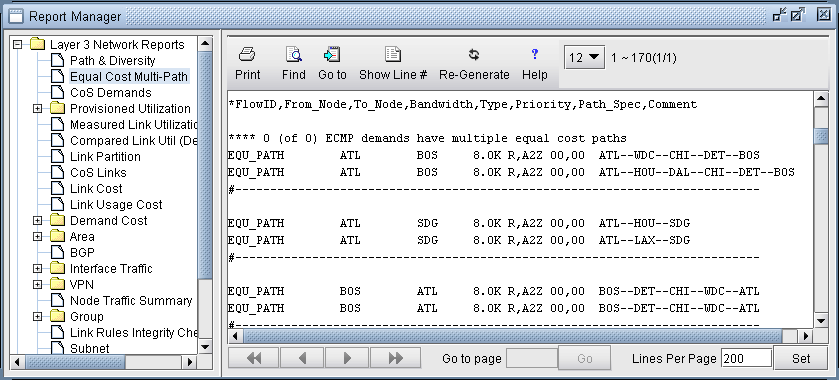
Task: Collapse the Layer 3 Network Reports folder
Action: [18, 44]
